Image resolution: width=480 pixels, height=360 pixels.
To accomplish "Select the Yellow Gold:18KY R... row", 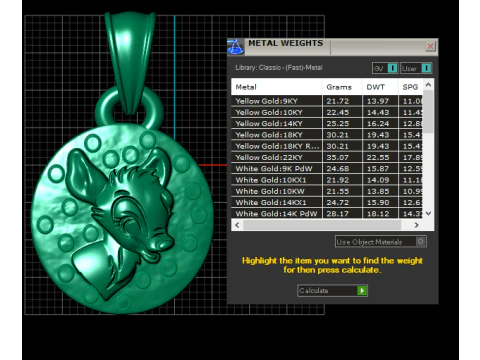I will click(x=327, y=146).
